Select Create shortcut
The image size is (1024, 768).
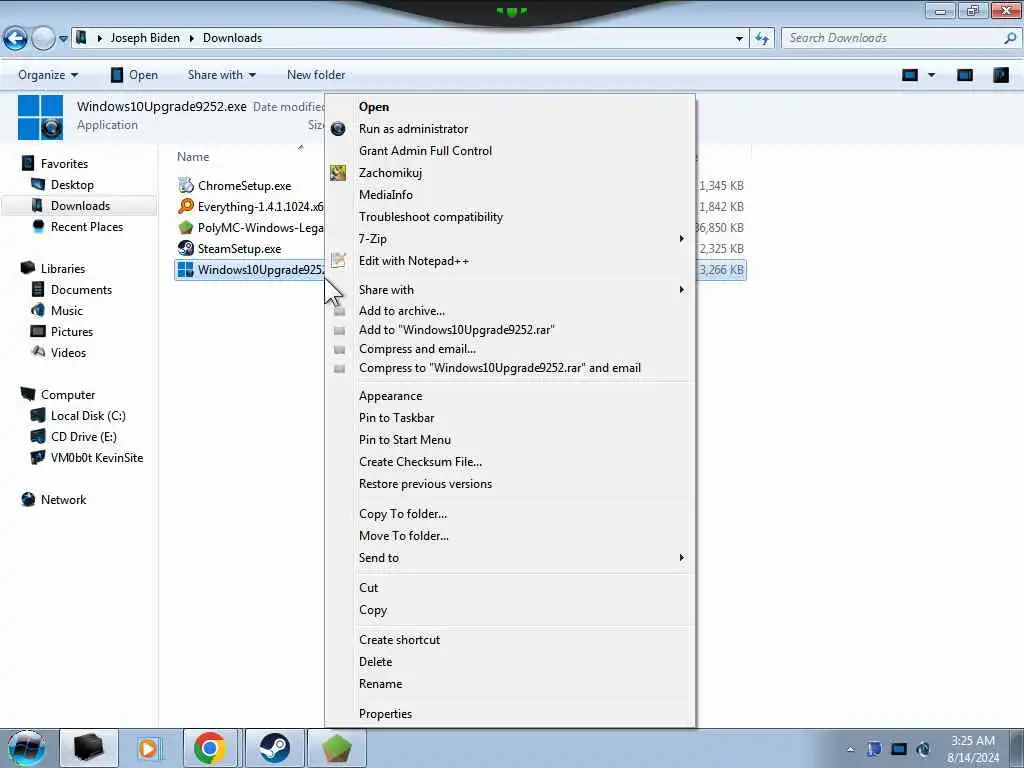click(399, 640)
